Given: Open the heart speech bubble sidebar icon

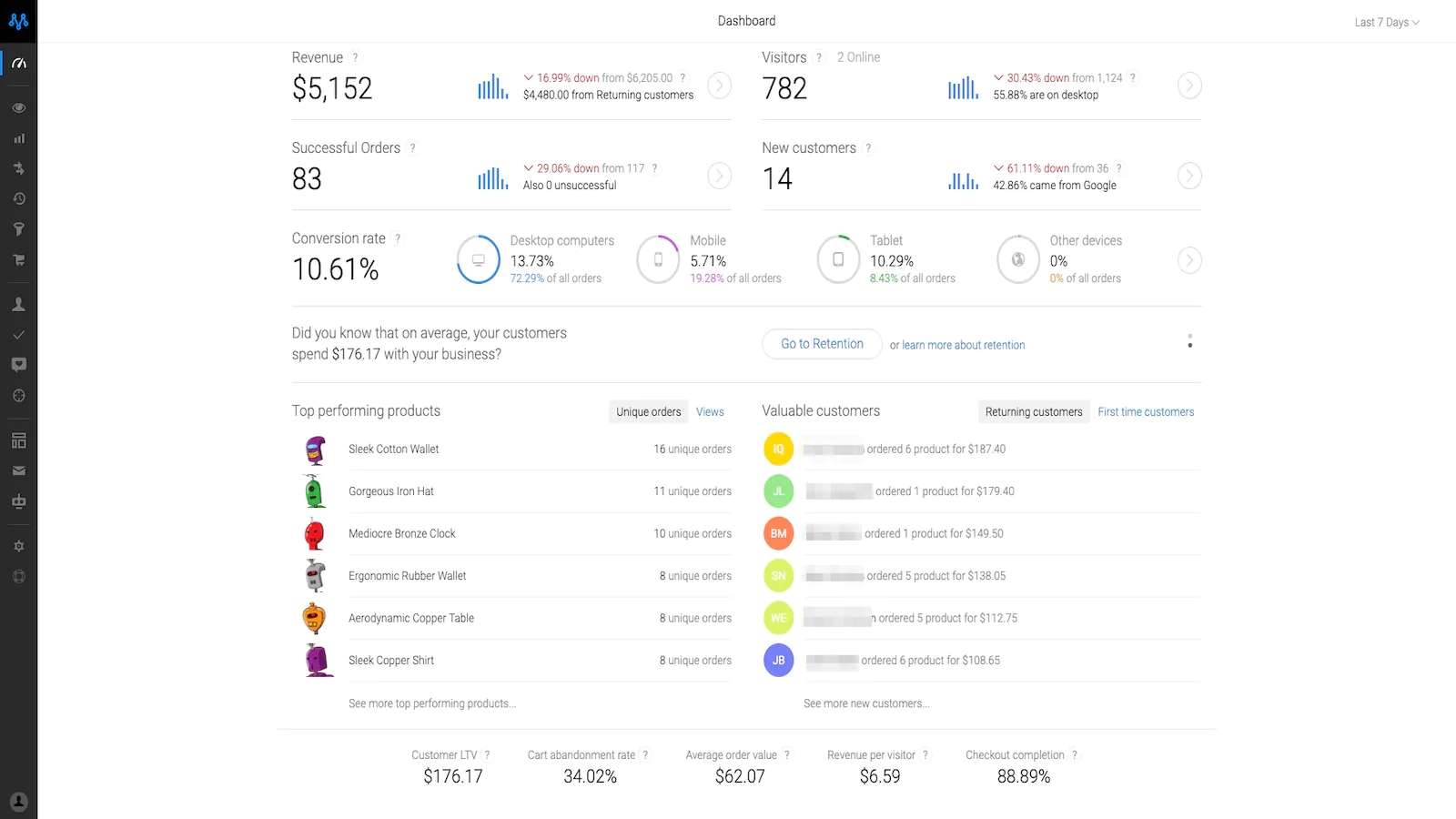Looking at the screenshot, I should coord(18,365).
